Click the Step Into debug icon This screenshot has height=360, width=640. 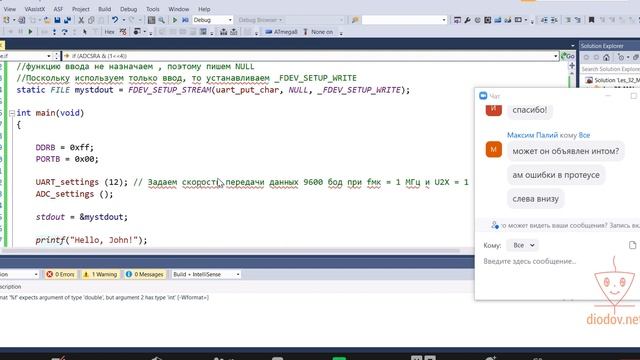[54, 32]
